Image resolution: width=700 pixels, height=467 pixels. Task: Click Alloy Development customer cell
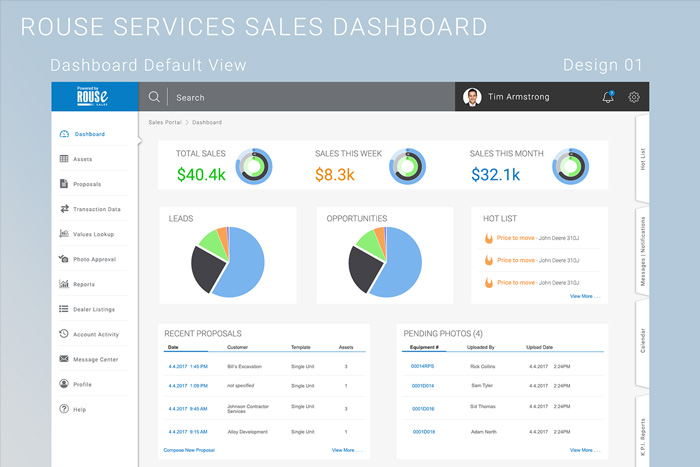[247, 432]
